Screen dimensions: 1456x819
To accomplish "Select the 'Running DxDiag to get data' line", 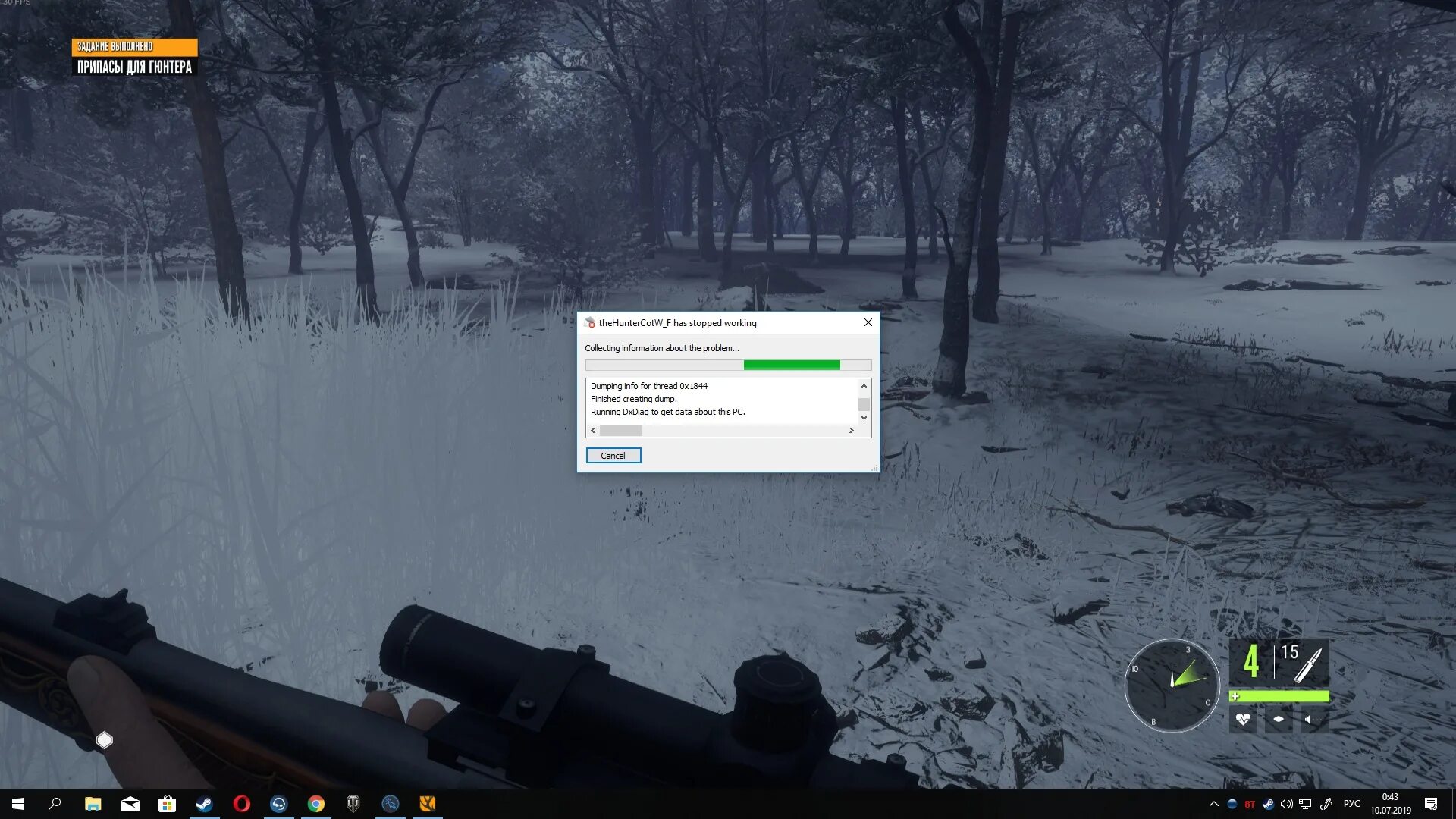I will (667, 412).
